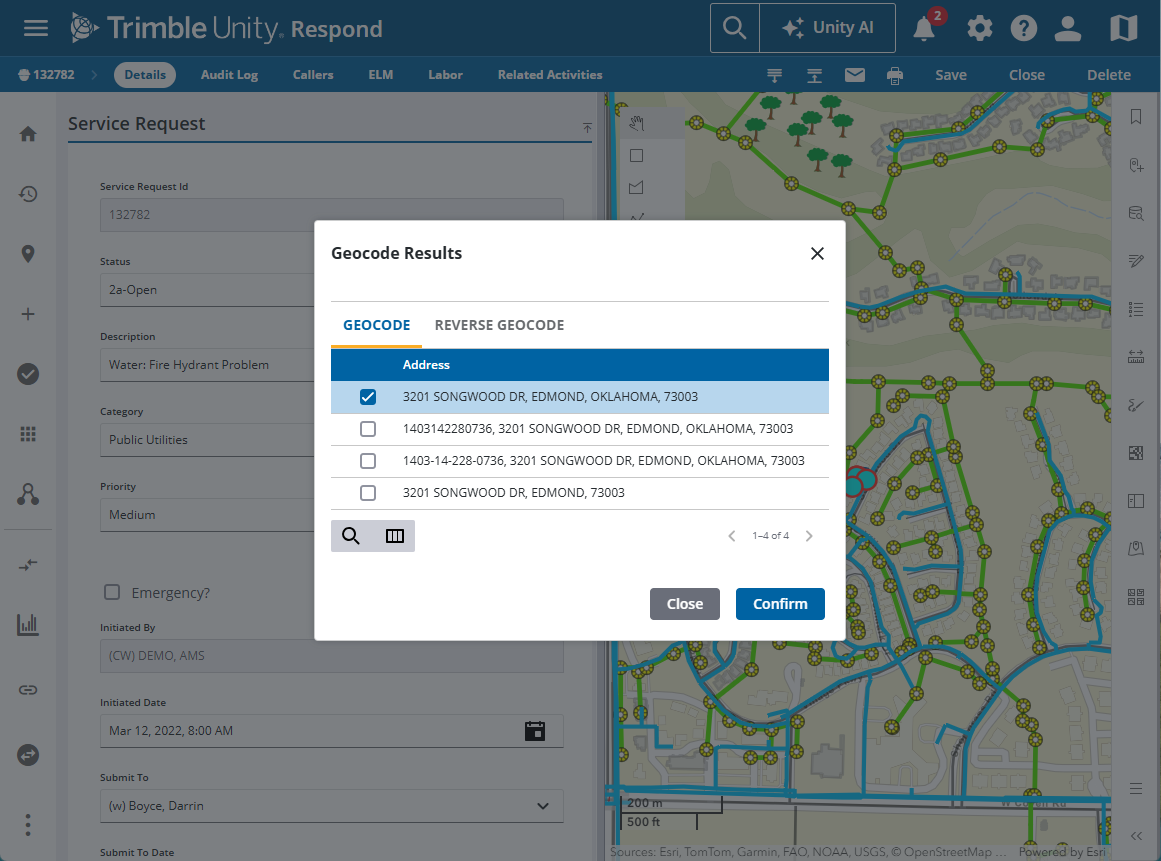Collapse the Service Request panel arrow
Viewport: 1161px width, 861px height.
[587, 128]
